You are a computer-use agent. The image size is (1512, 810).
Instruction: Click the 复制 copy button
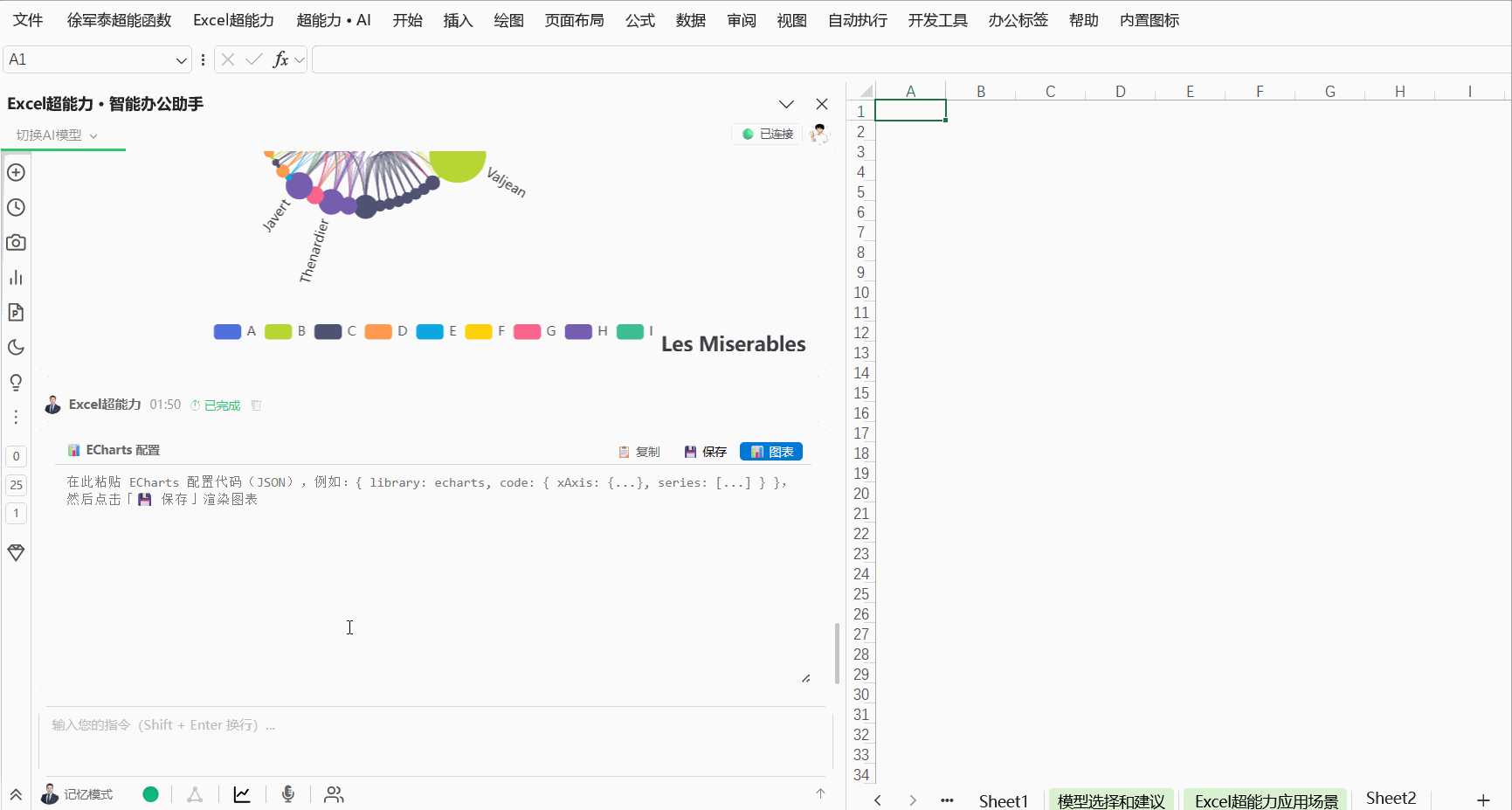pyautogui.click(x=639, y=452)
